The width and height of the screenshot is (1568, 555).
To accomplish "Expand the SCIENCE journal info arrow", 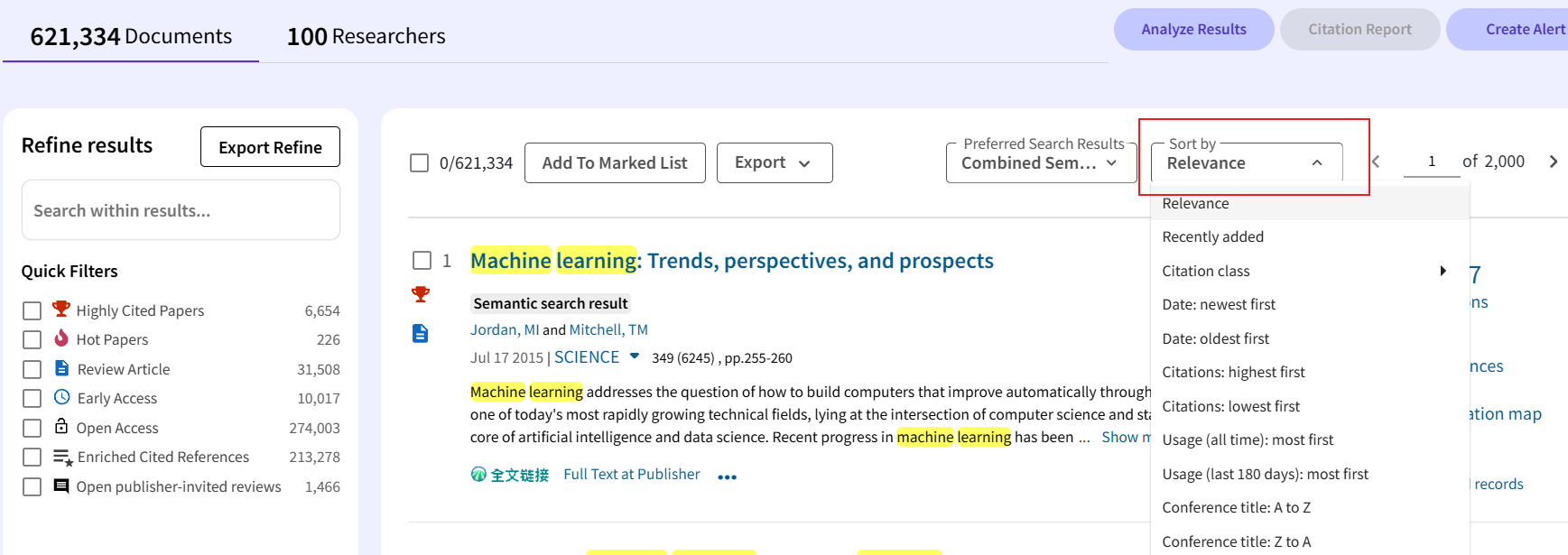I will (635, 356).
